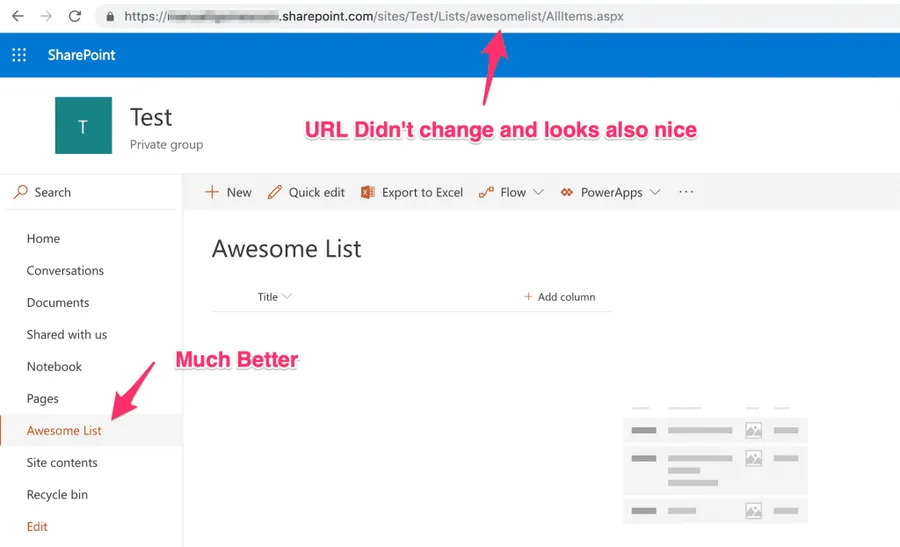Click the New item button
Image resolution: width=900 pixels, height=547 pixels.
[x=228, y=192]
